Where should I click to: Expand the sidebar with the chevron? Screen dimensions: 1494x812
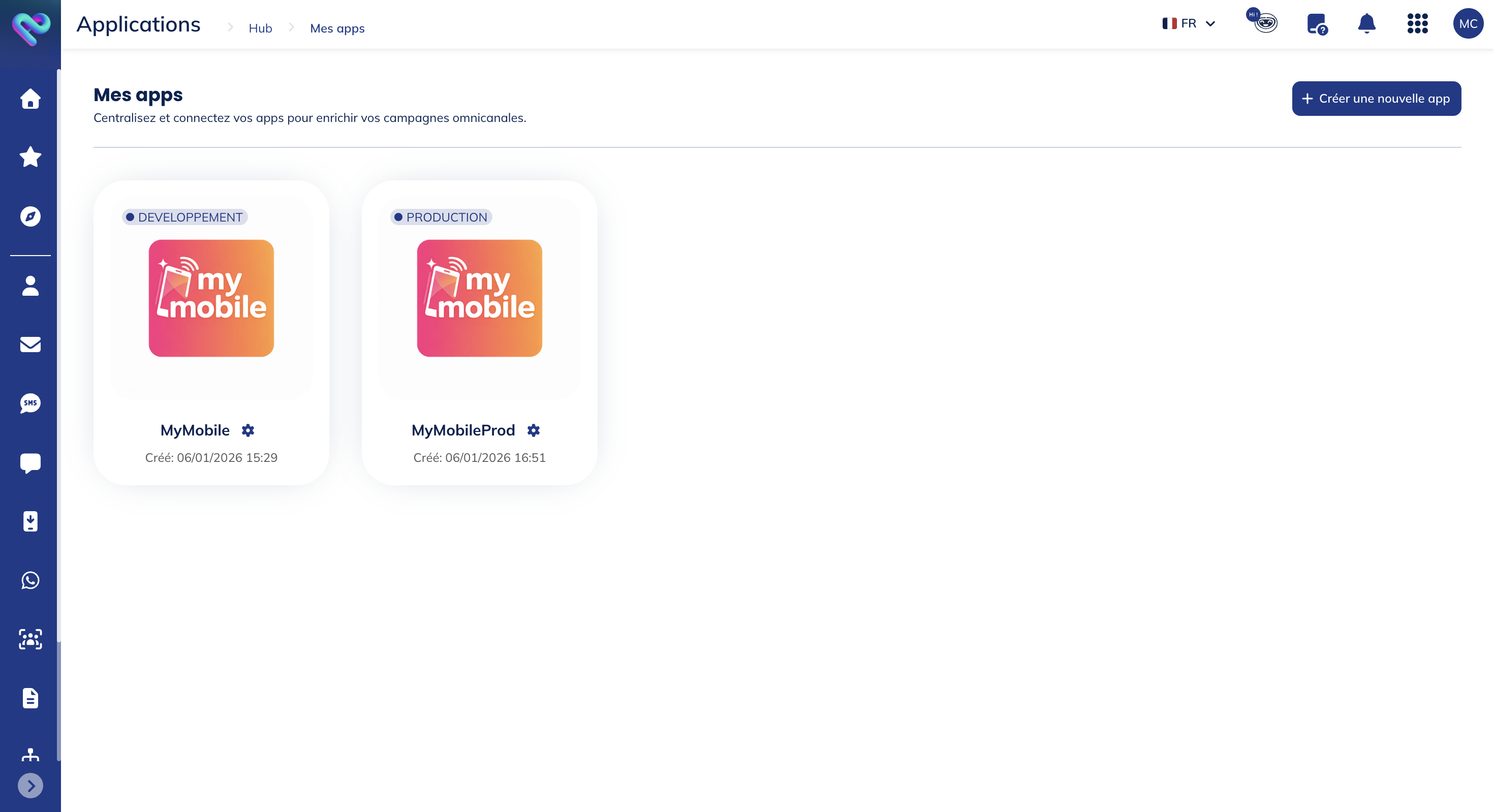(29, 786)
